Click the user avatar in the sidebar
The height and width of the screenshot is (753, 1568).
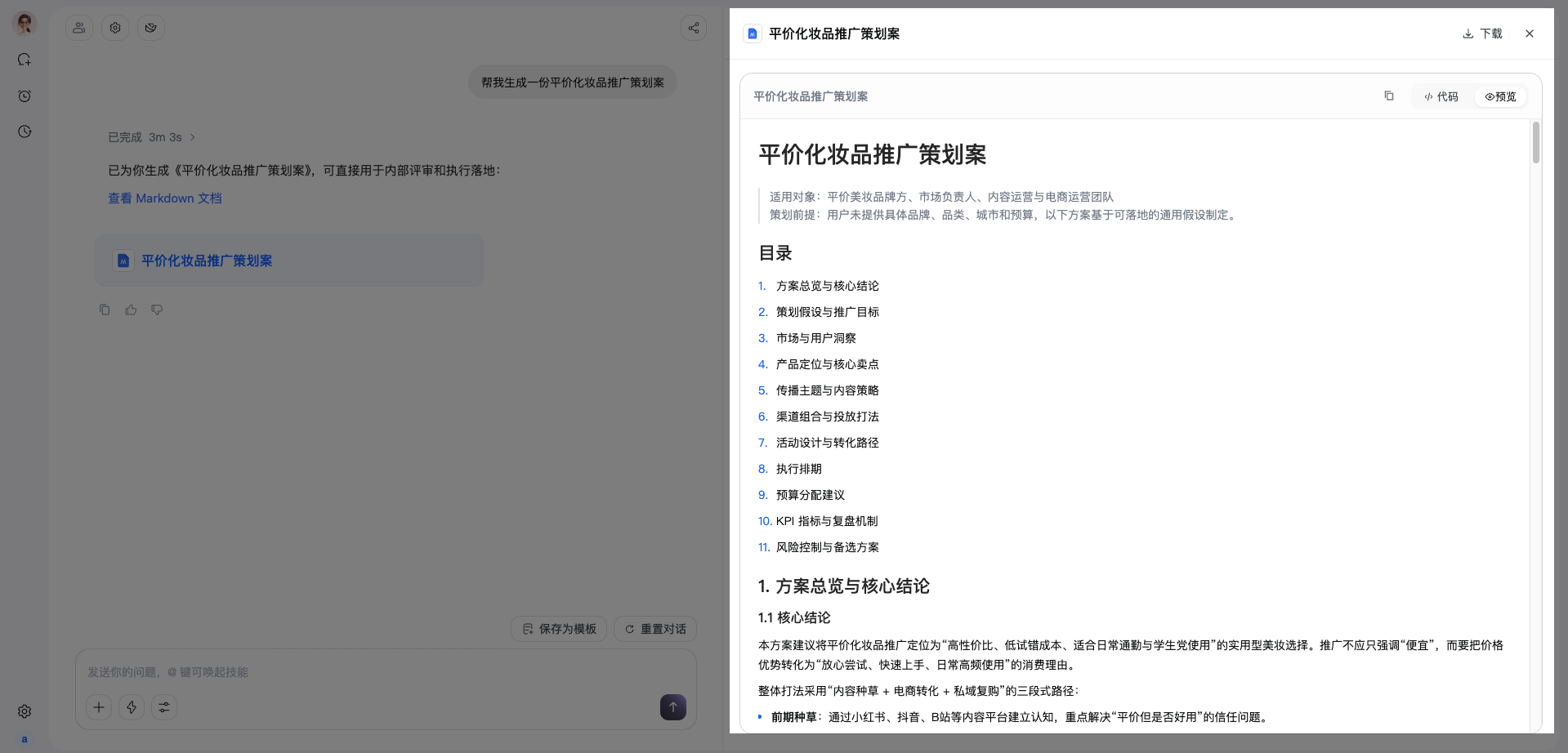(x=25, y=24)
